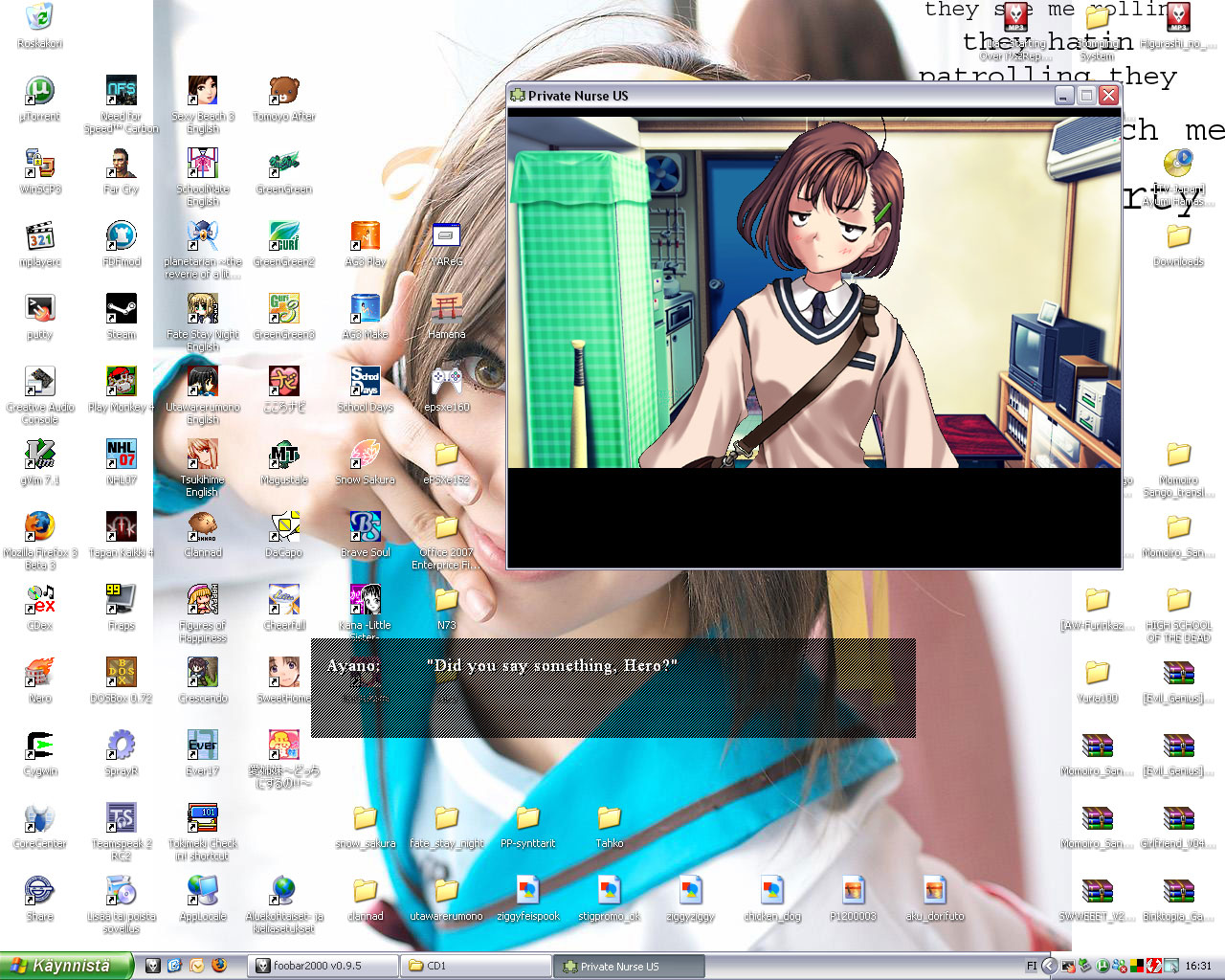Click the DOSBox 0.72 shortcut
Screen dimensions: 1225x980
click(x=122, y=673)
